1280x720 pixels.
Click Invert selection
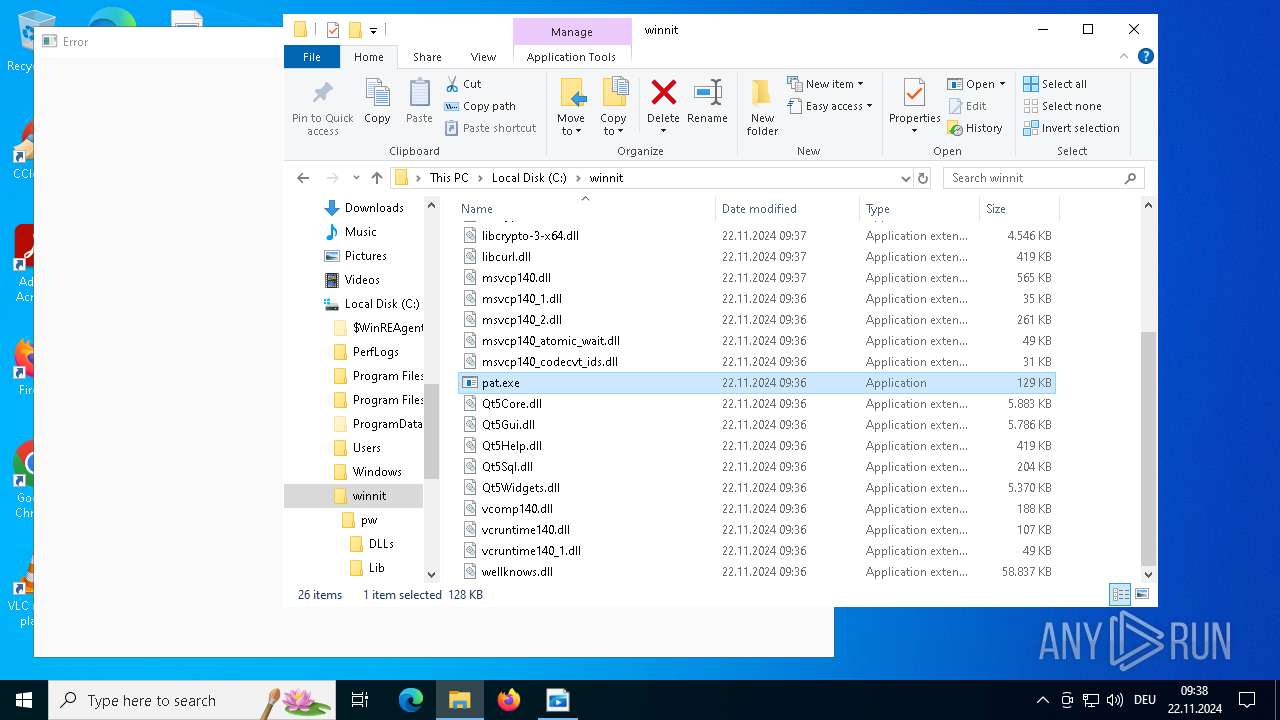click(1071, 128)
